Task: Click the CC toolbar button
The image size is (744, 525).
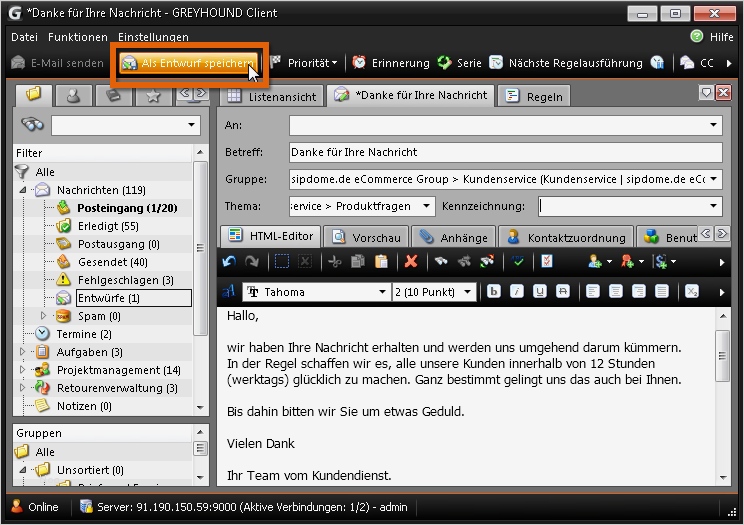Action: coord(697,63)
